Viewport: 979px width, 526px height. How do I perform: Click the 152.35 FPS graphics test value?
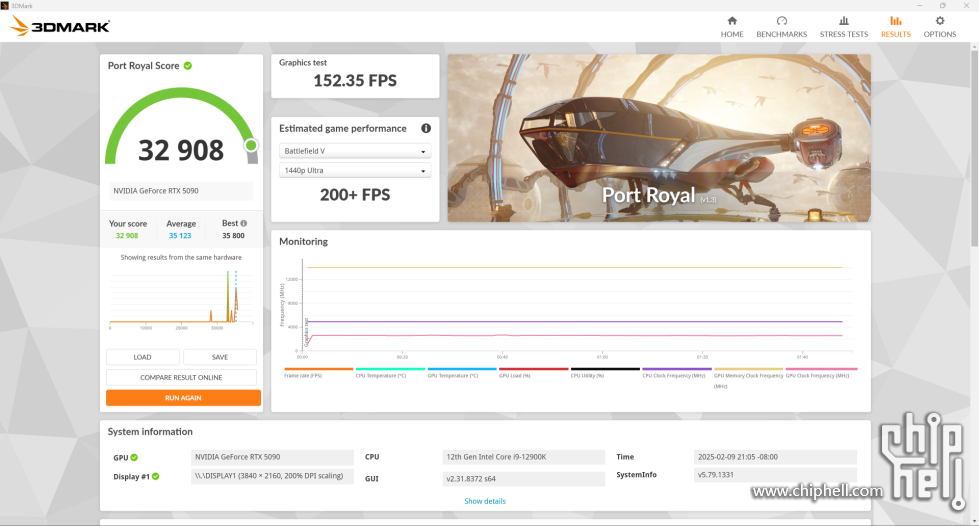pyautogui.click(x=355, y=81)
